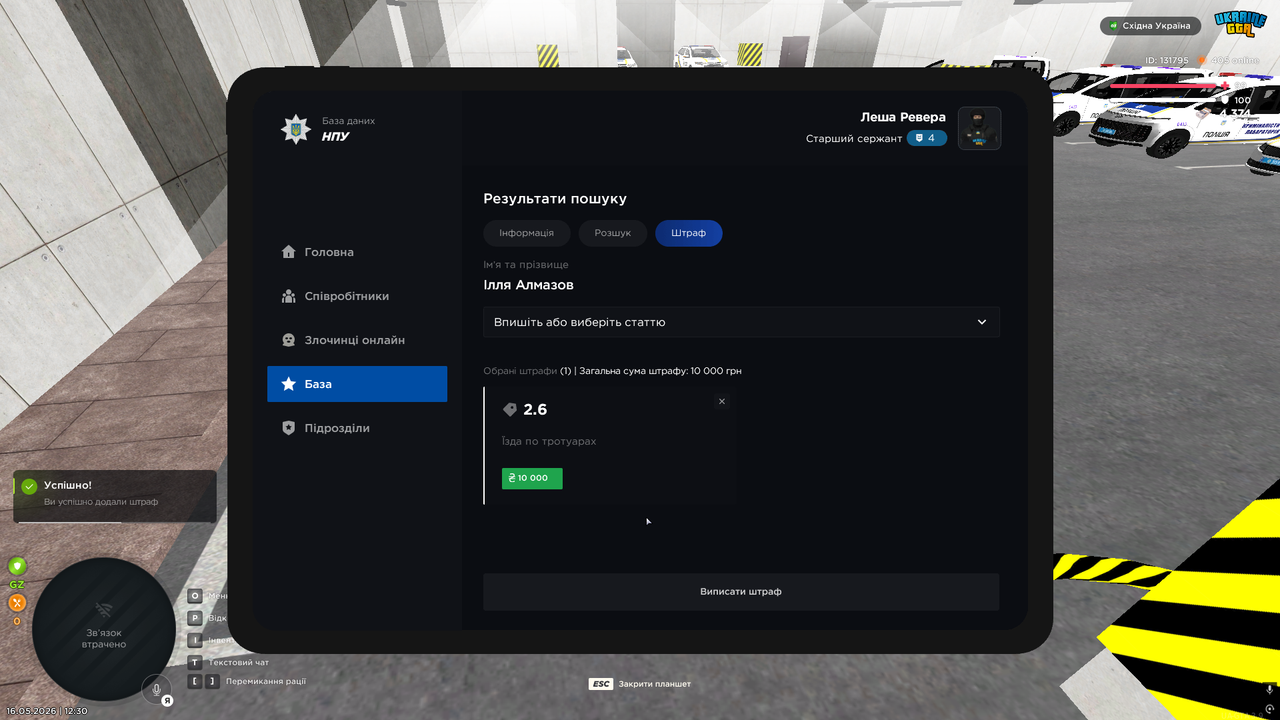Click the name Ілля Алмазов
Screen dimensions: 1280x720
coord(529,285)
